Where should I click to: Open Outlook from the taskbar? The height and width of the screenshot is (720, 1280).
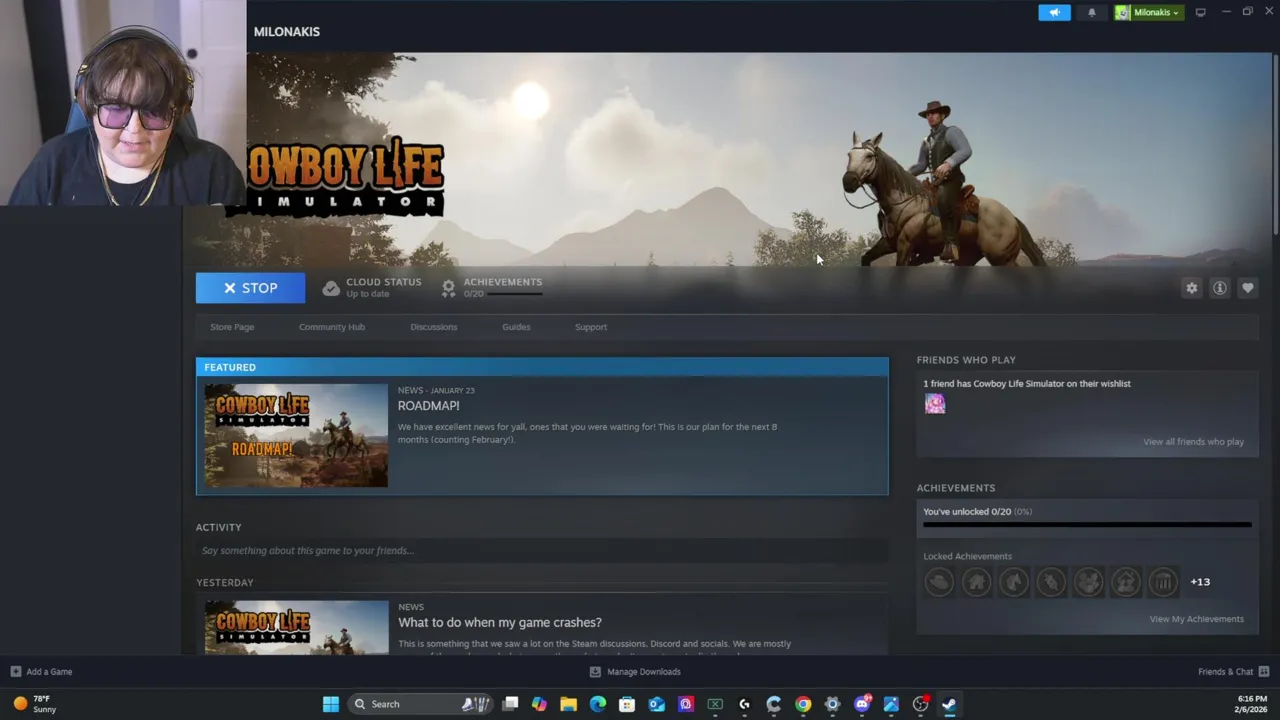[x=656, y=704]
